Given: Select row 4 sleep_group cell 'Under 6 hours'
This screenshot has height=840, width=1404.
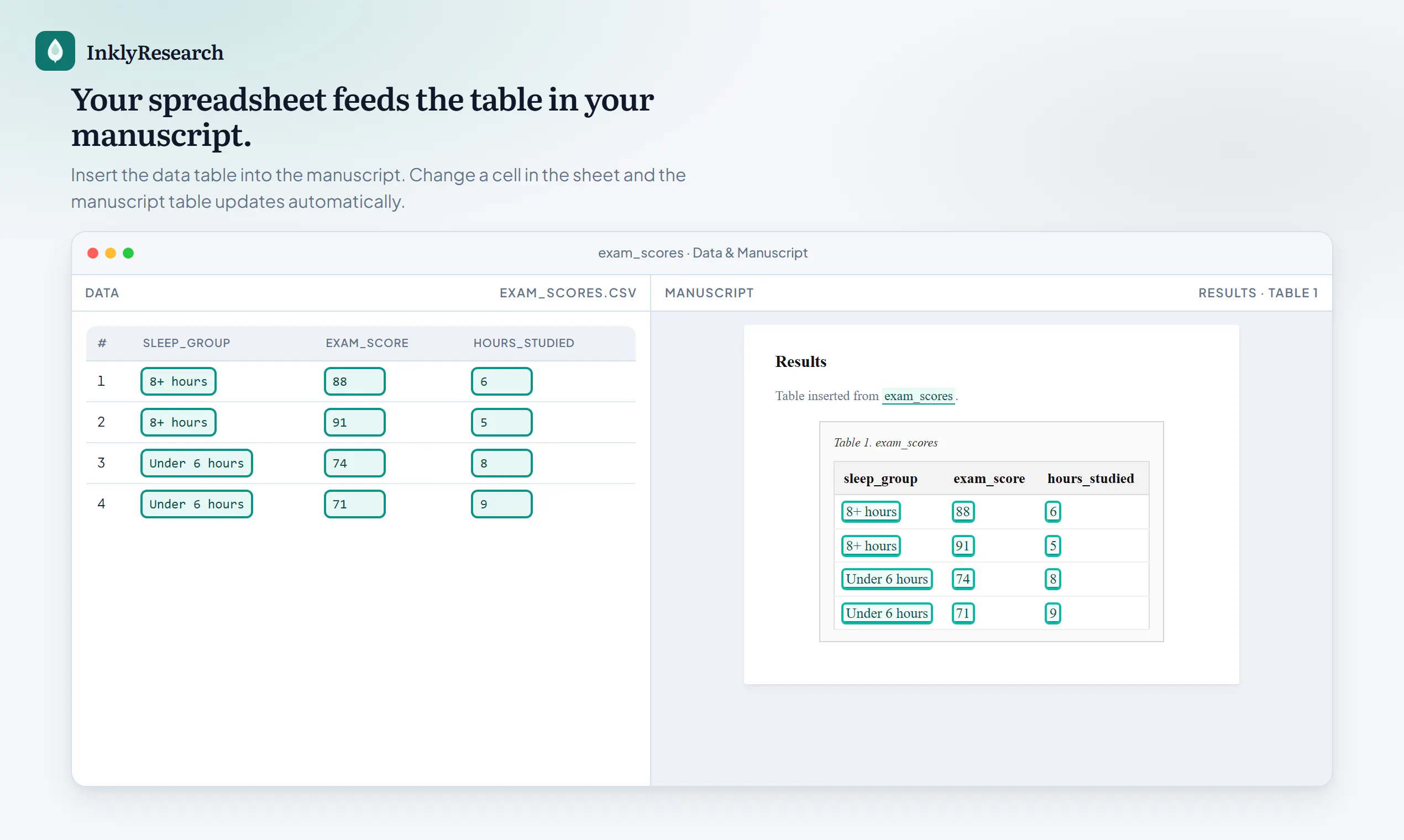Looking at the screenshot, I should point(196,504).
